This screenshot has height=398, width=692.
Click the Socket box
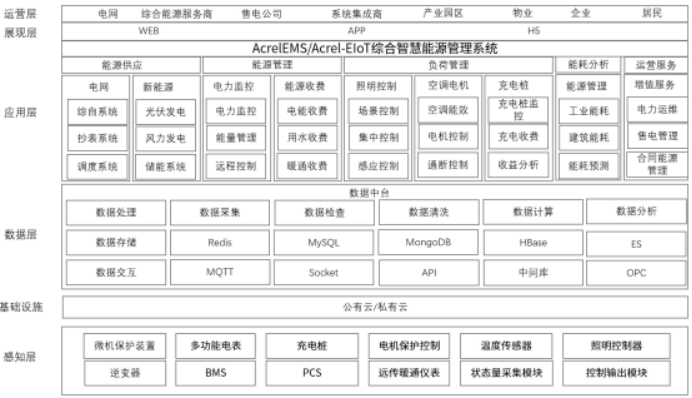(324, 273)
